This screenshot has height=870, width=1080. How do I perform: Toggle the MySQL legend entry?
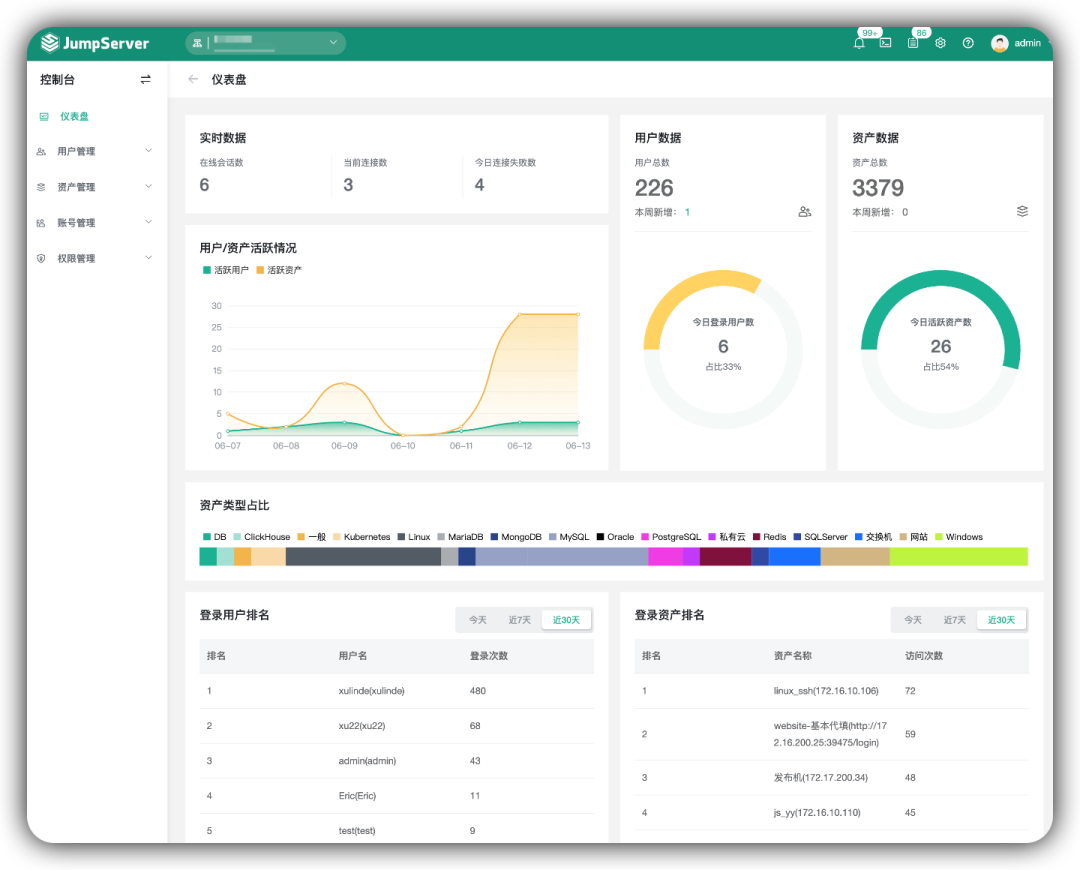569,537
